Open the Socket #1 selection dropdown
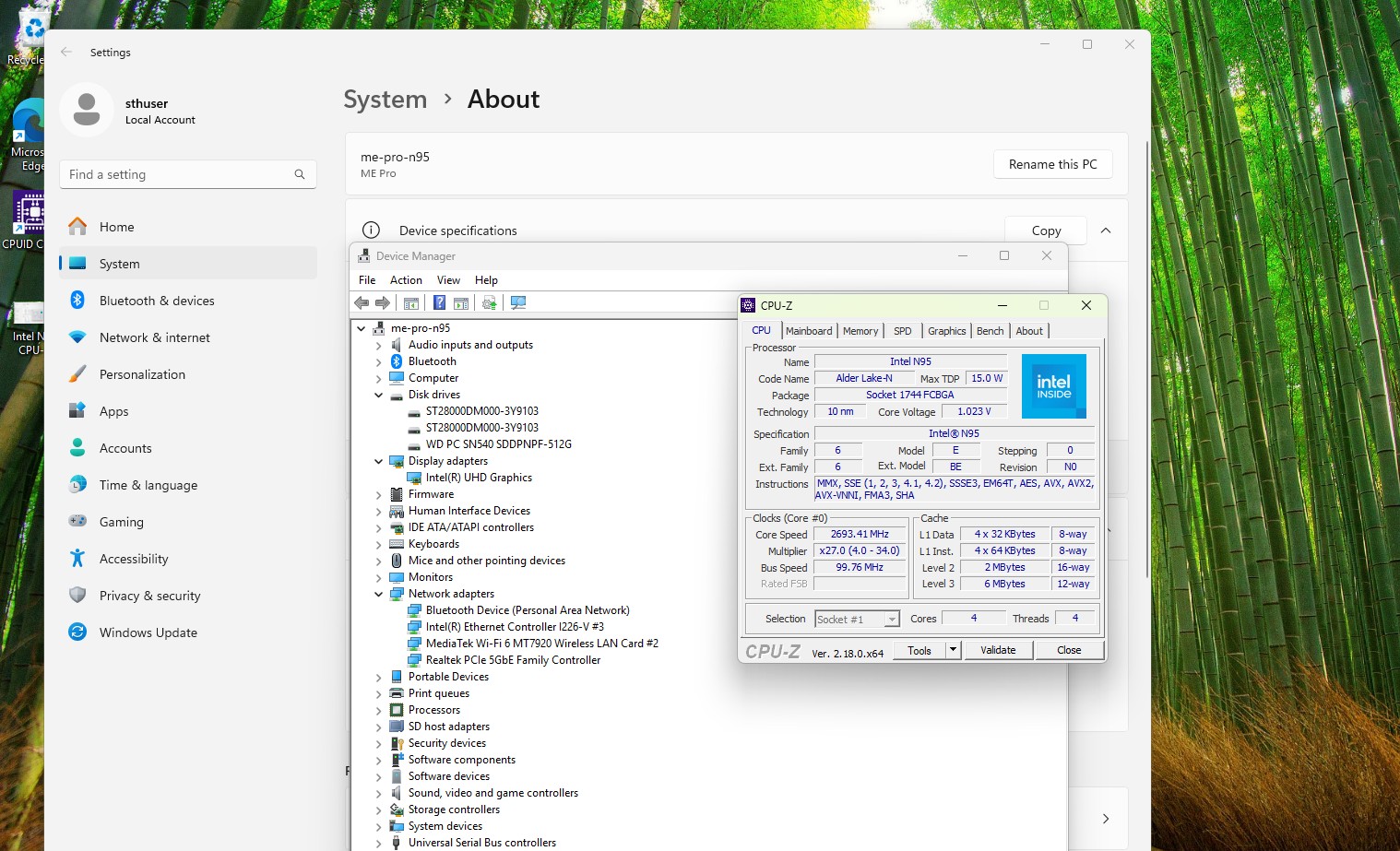Viewport: 1400px width, 851px height. tap(891, 620)
